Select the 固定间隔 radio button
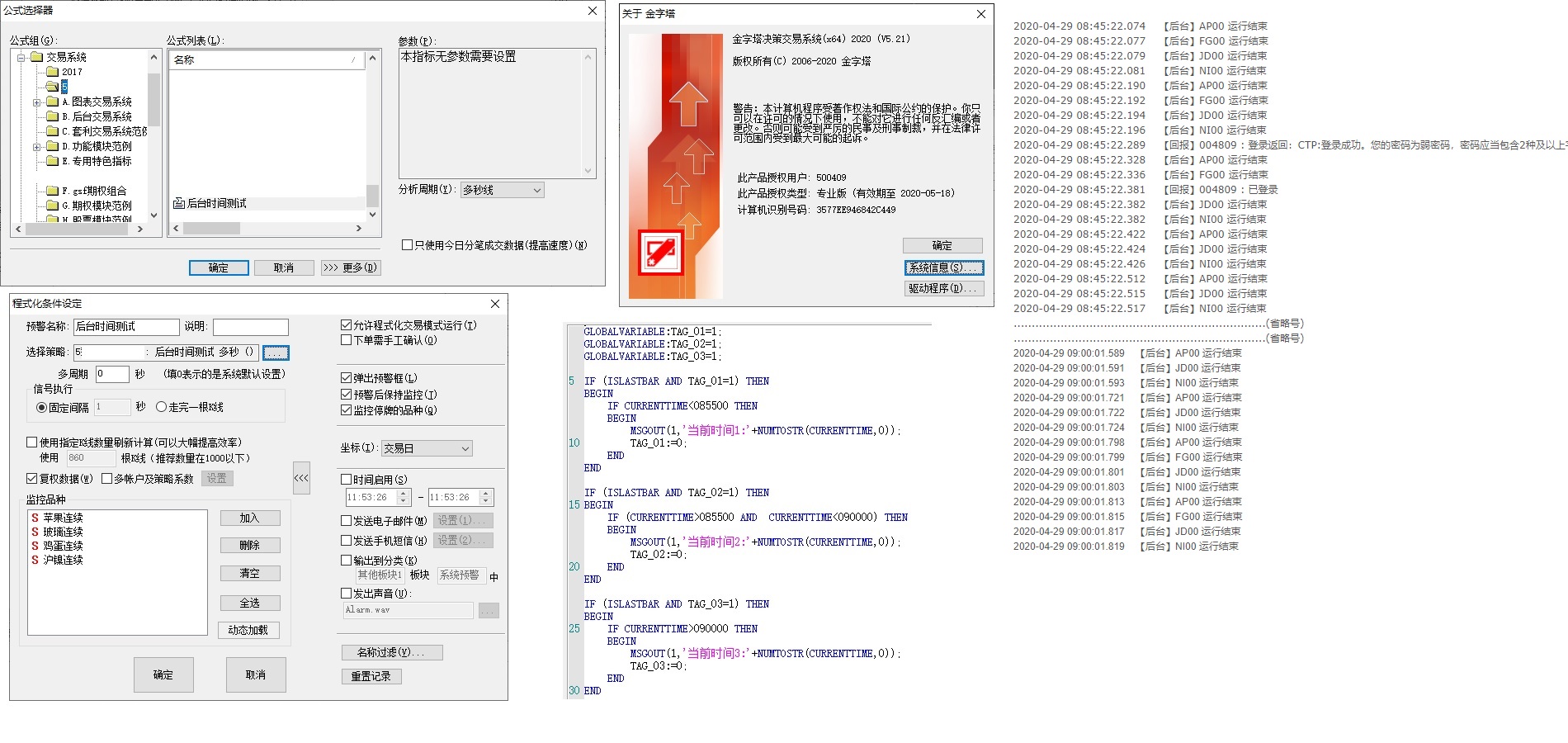The width and height of the screenshot is (1568, 743). point(41,407)
